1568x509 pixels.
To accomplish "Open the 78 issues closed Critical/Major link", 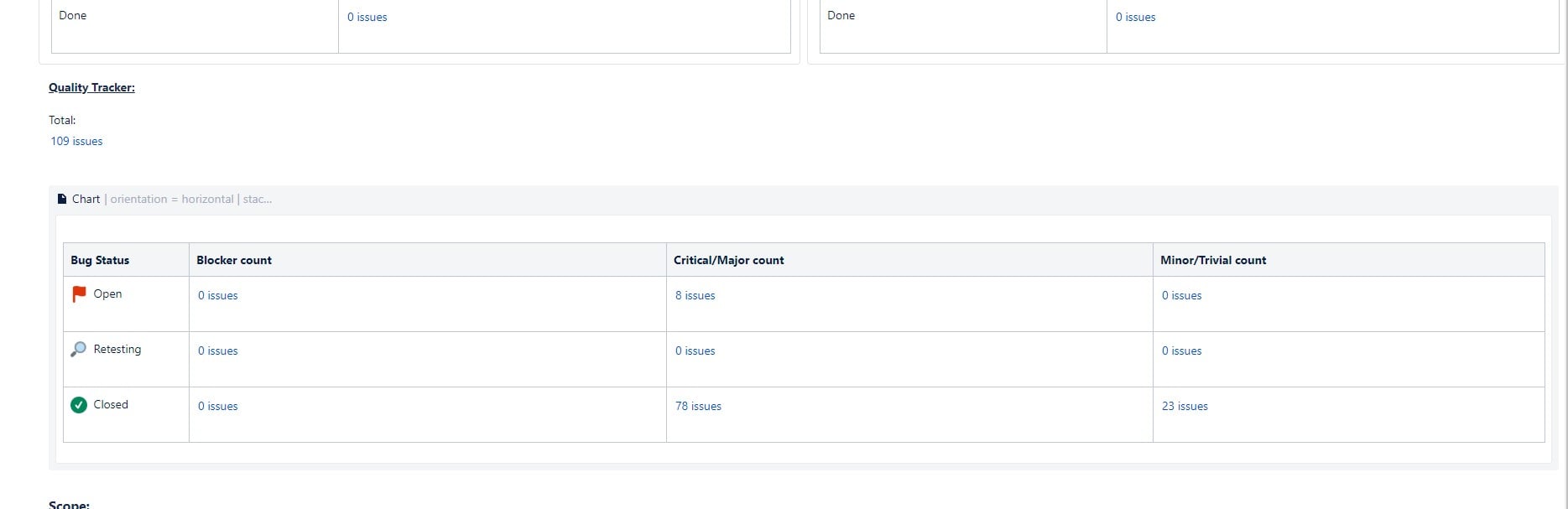I will pos(698,406).
